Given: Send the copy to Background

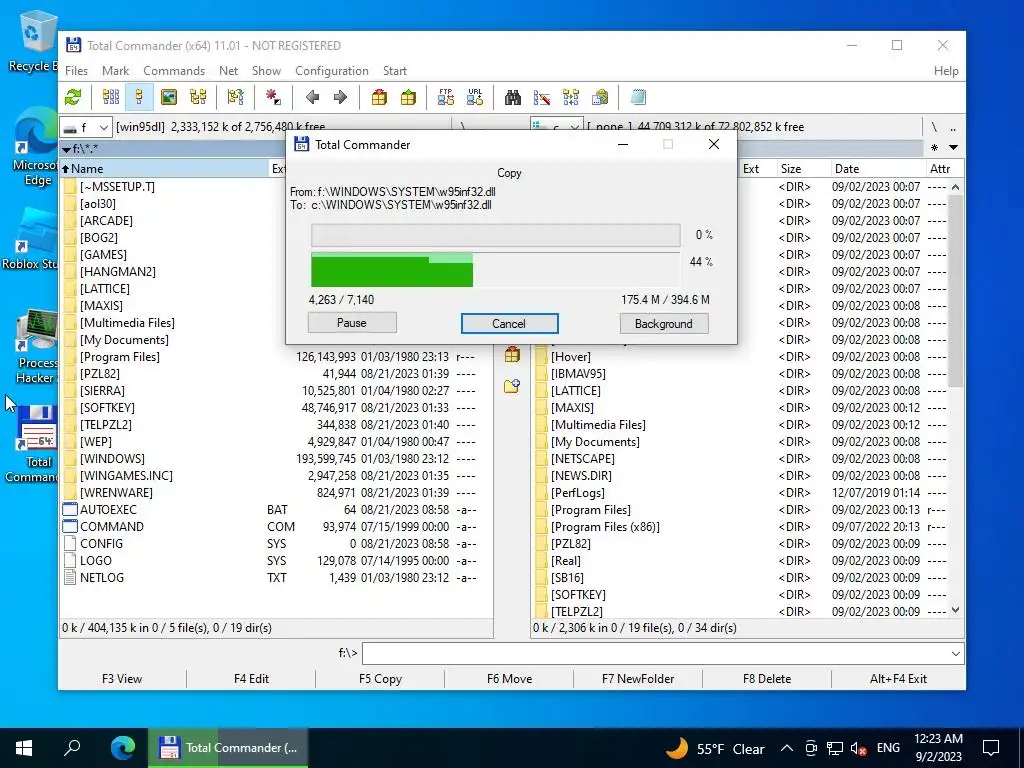Looking at the screenshot, I should click(664, 323).
